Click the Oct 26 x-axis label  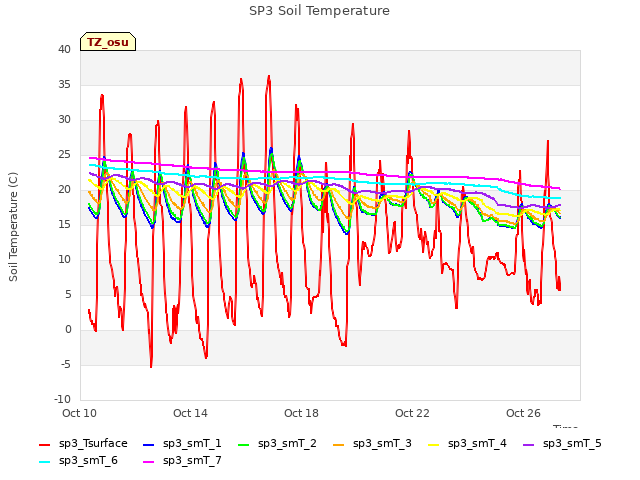coord(523,413)
